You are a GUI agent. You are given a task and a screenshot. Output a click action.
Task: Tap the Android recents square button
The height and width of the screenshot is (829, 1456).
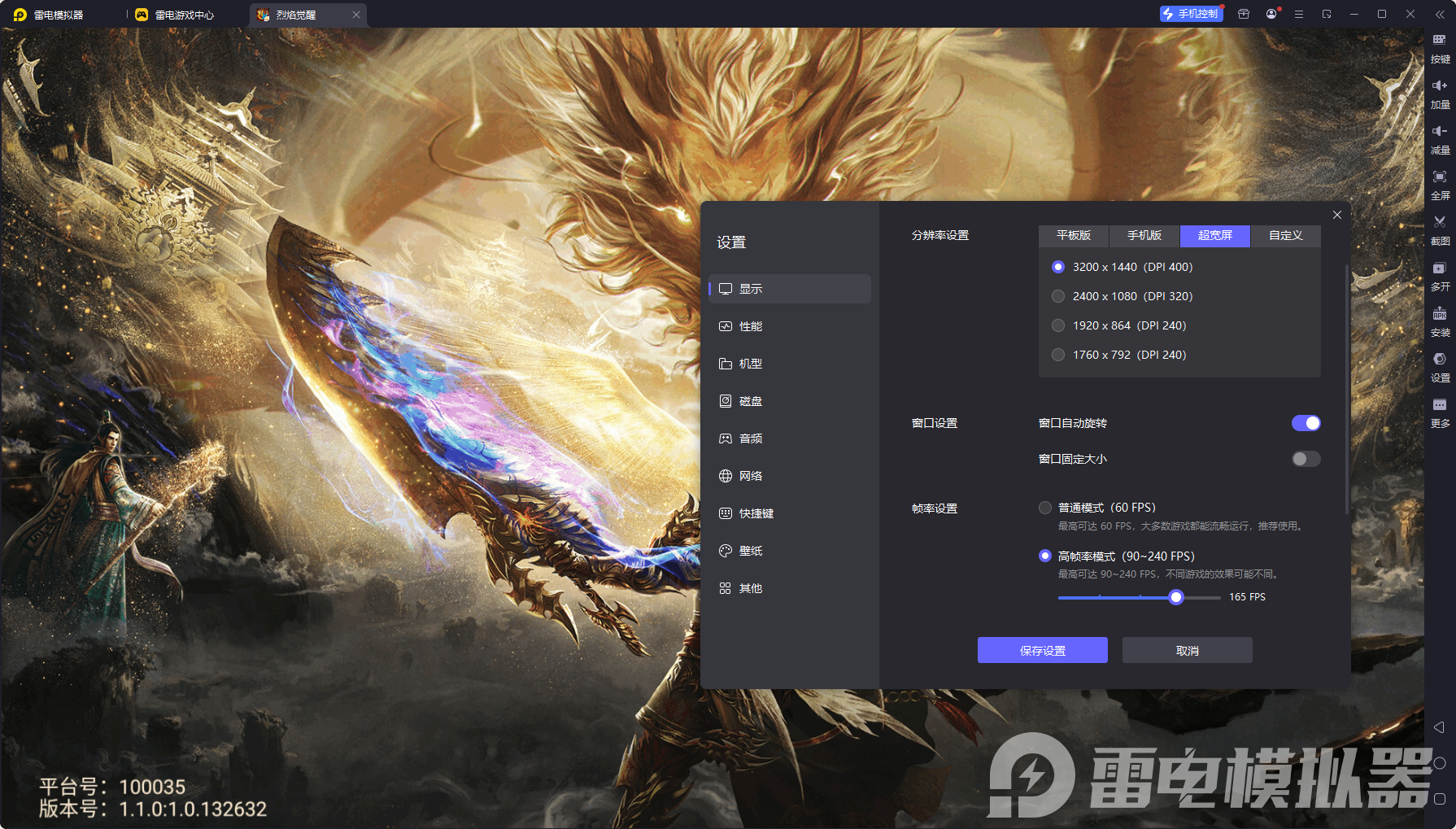tap(1439, 799)
